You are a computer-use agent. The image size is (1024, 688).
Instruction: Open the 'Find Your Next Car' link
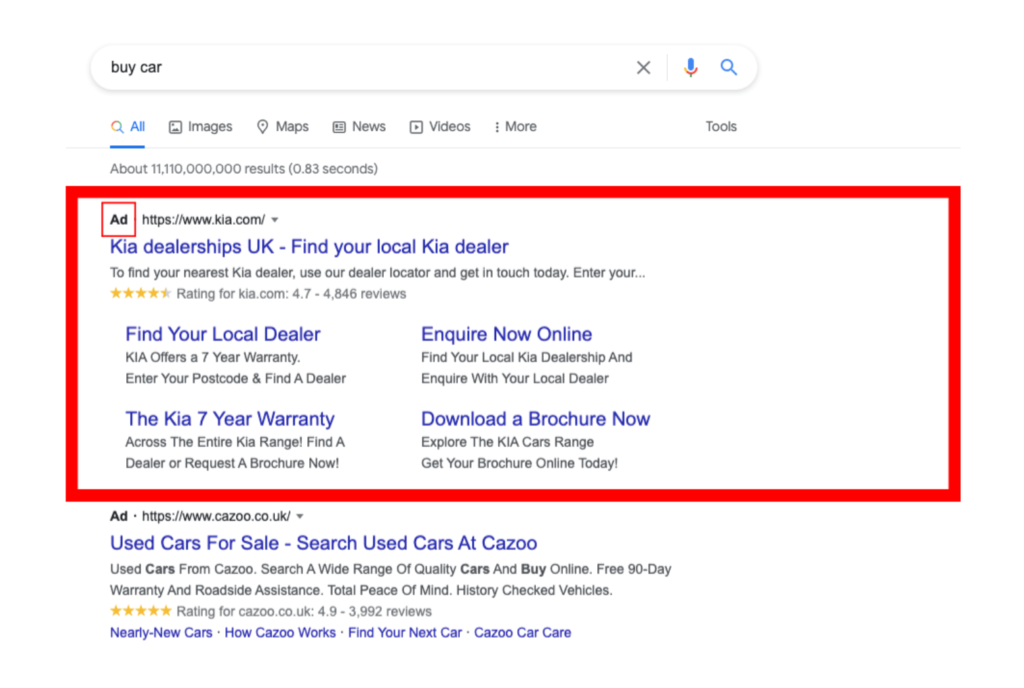[x=405, y=633]
